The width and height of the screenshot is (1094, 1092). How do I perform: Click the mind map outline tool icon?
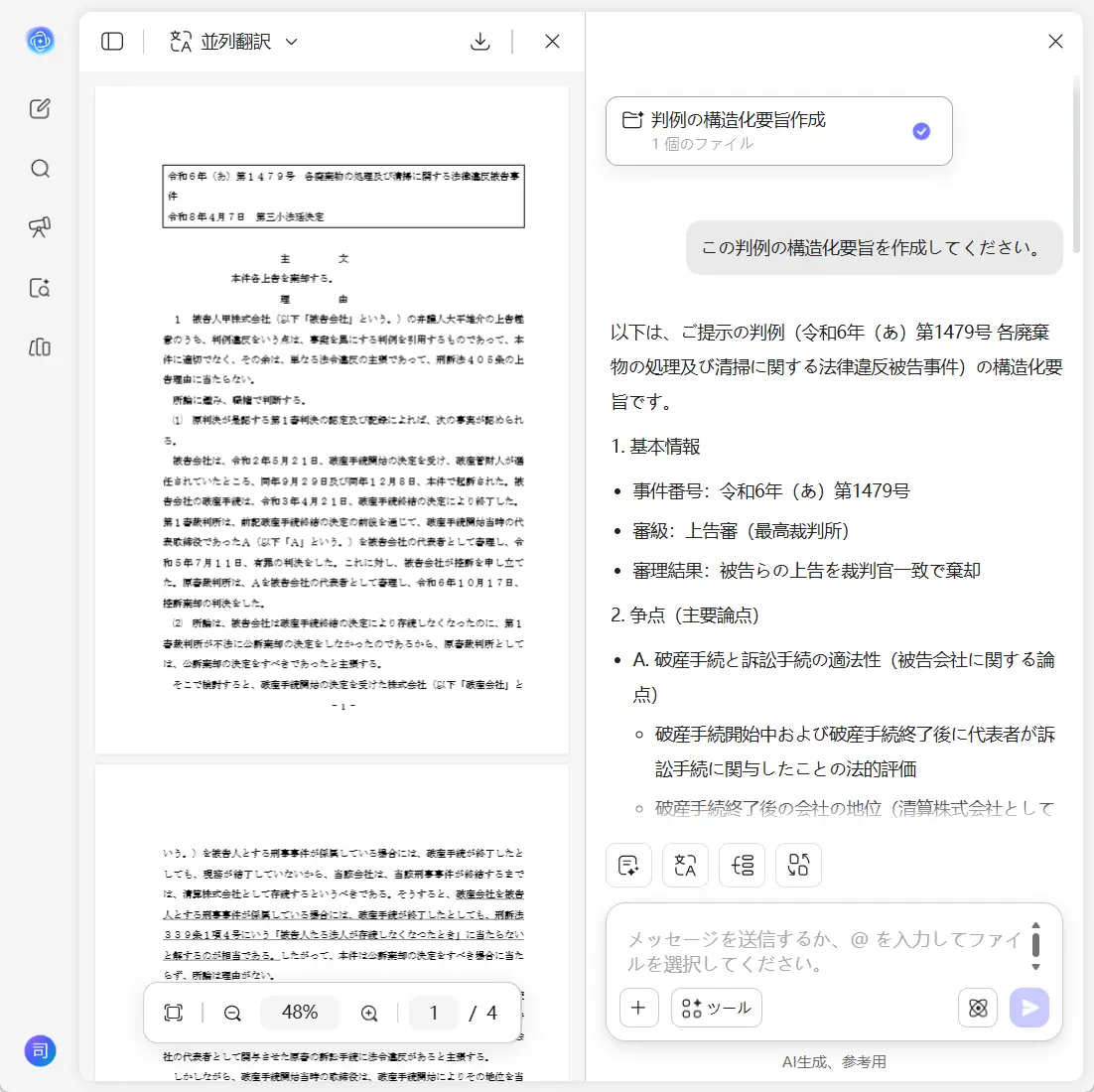pos(742,866)
